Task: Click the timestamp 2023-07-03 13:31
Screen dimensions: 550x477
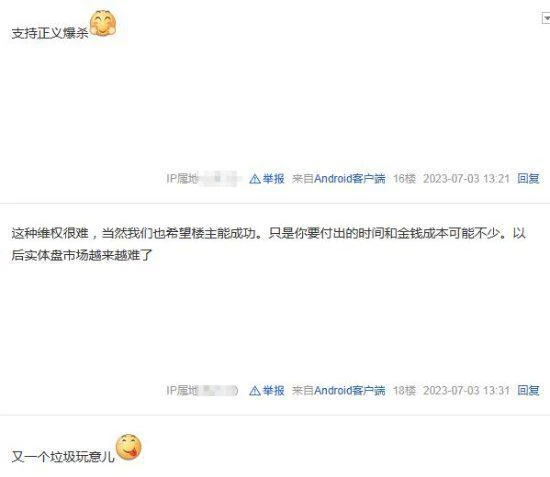Action: [466, 391]
